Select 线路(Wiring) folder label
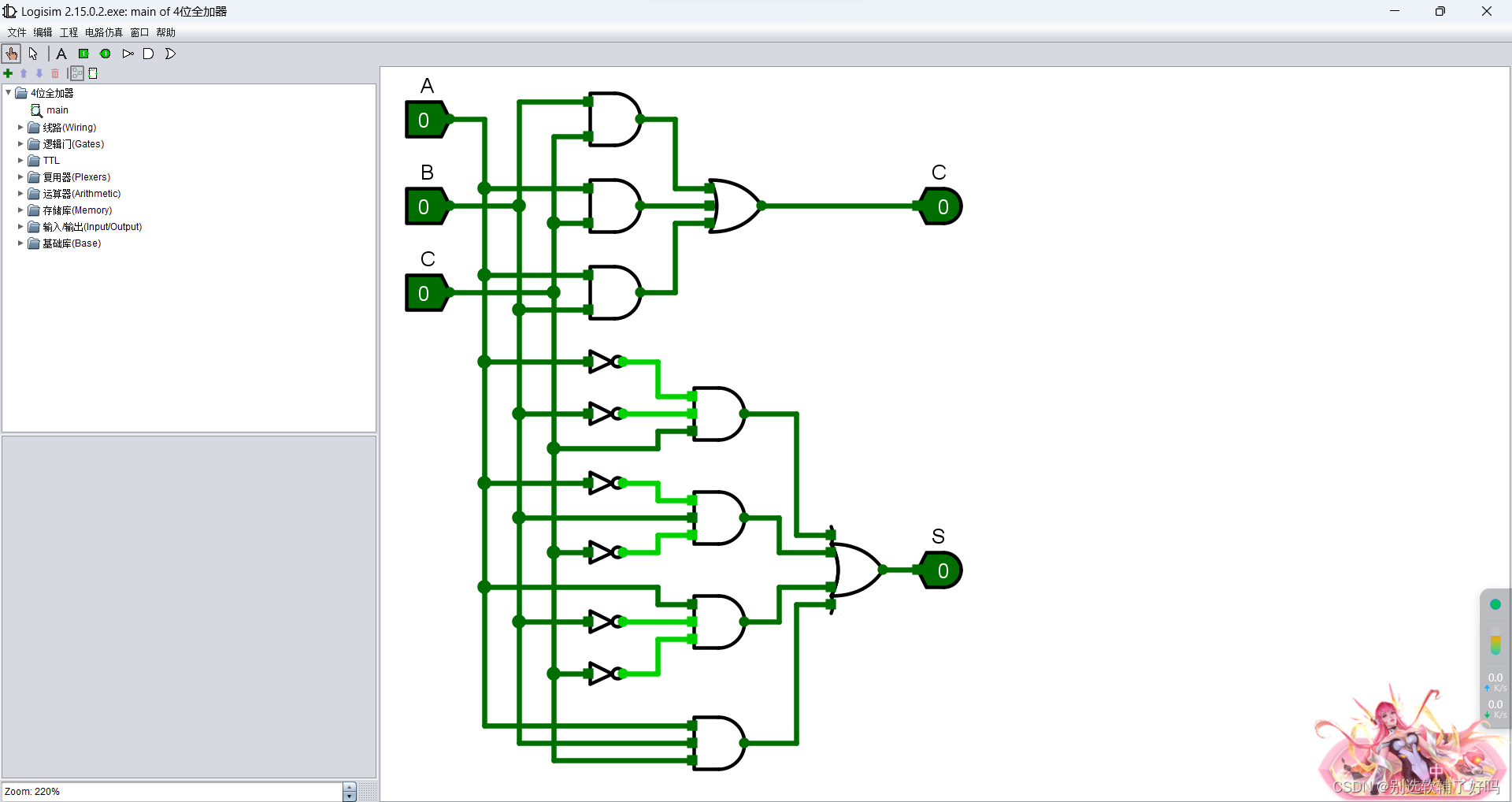The height and width of the screenshot is (802, 1512). [69, 127]
